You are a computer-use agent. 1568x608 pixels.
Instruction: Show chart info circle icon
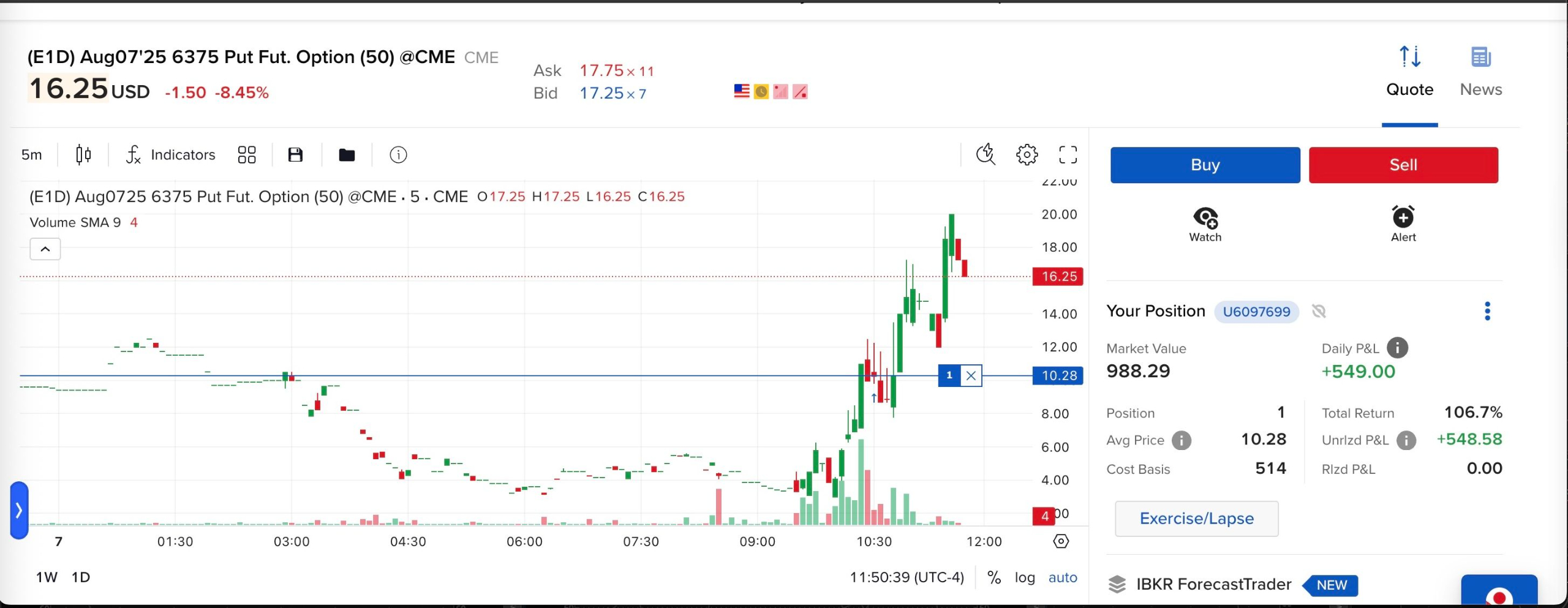coord(398,155)
